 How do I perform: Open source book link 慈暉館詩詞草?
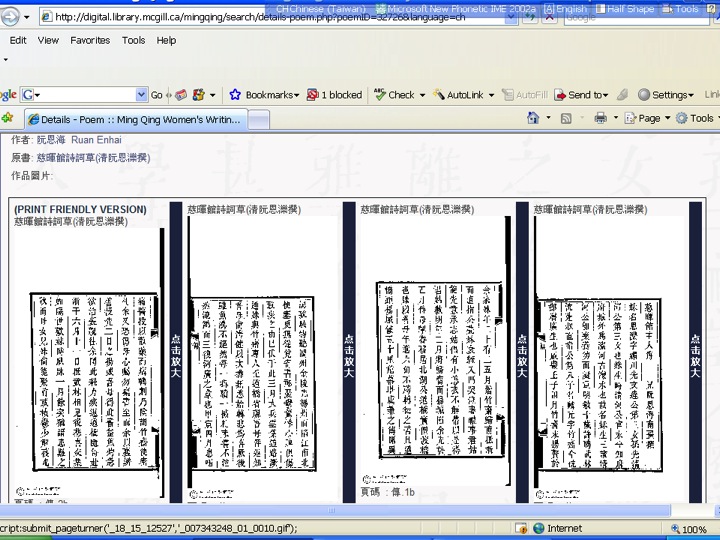pos(94,158)
